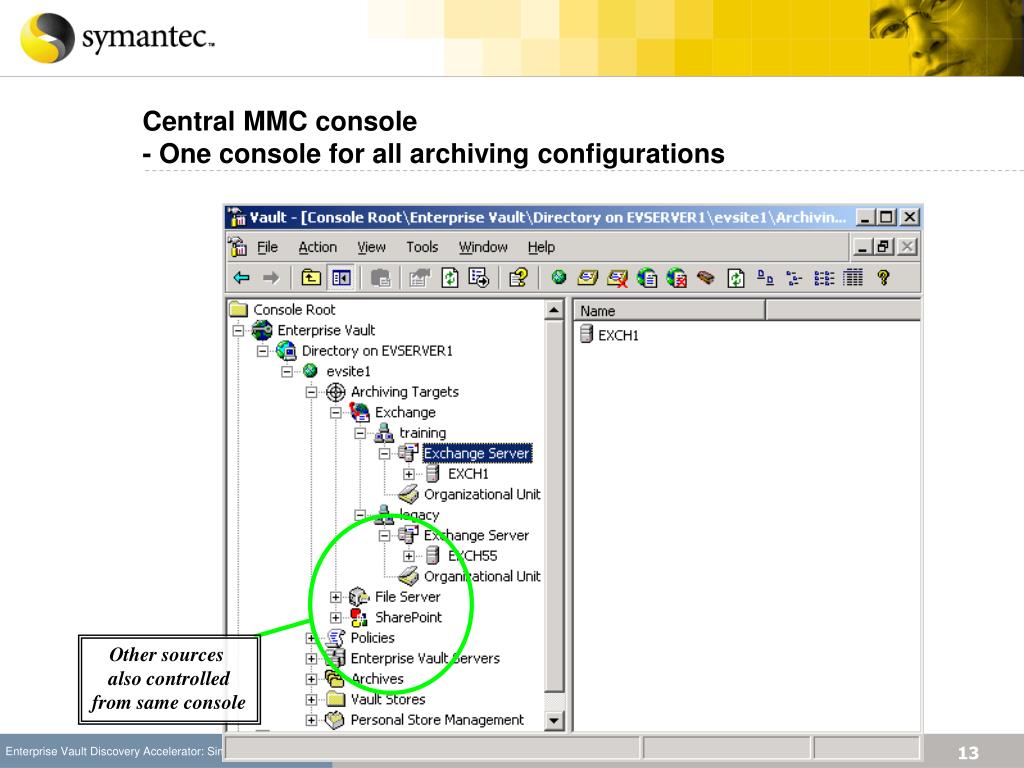Go up one level with folder icon
Viewport: 1024px width, 768px height.
tap(311, 278)
